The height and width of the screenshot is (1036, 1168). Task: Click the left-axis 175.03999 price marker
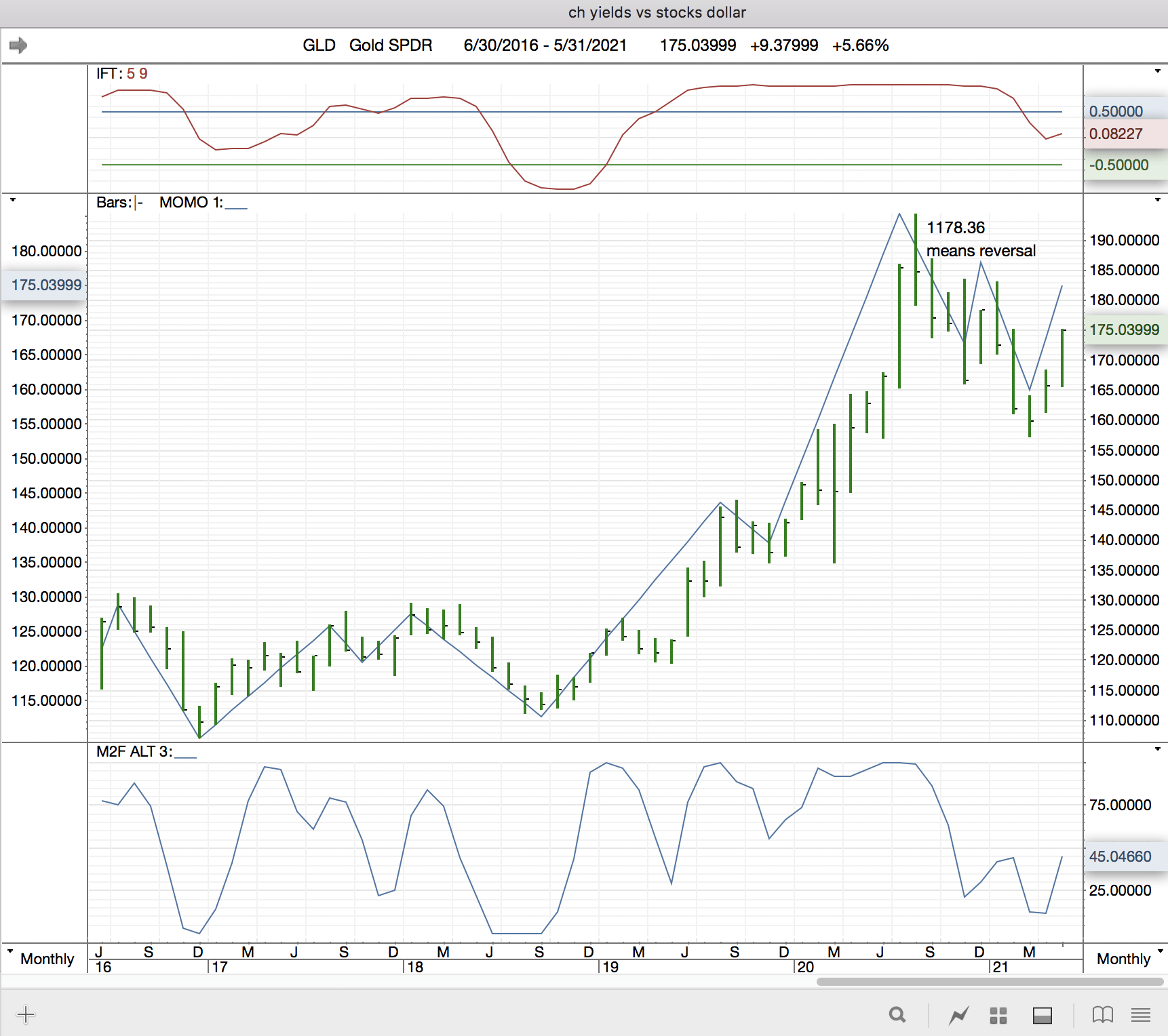[46, 285]
